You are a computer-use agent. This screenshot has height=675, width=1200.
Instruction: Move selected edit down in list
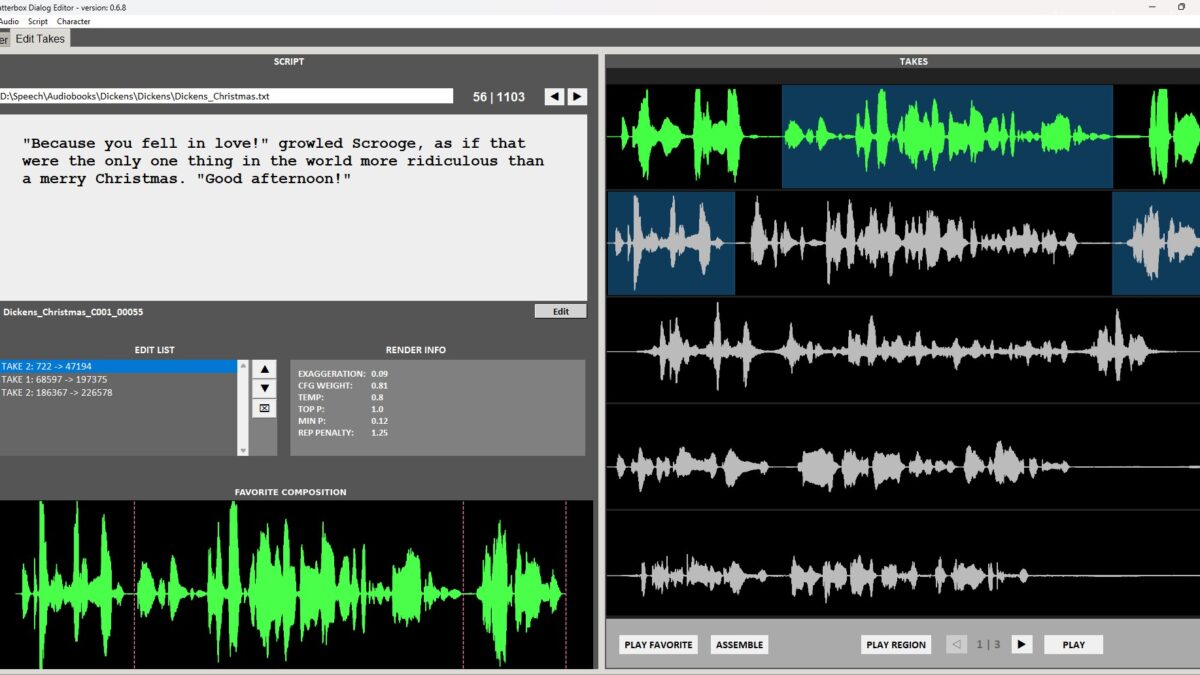point(264,388)
